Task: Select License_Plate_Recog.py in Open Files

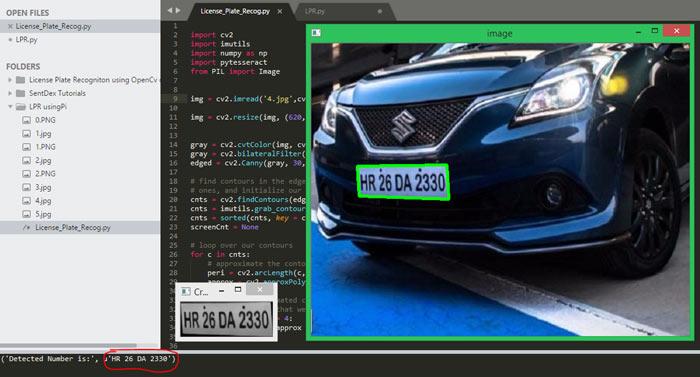Action: tap(53, 26)
